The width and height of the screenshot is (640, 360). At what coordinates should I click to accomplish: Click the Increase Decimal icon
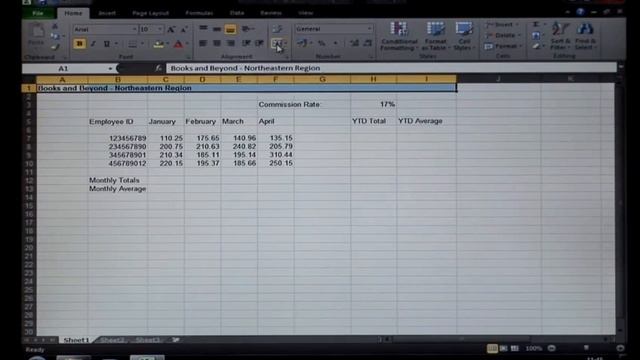coord(354,43)
